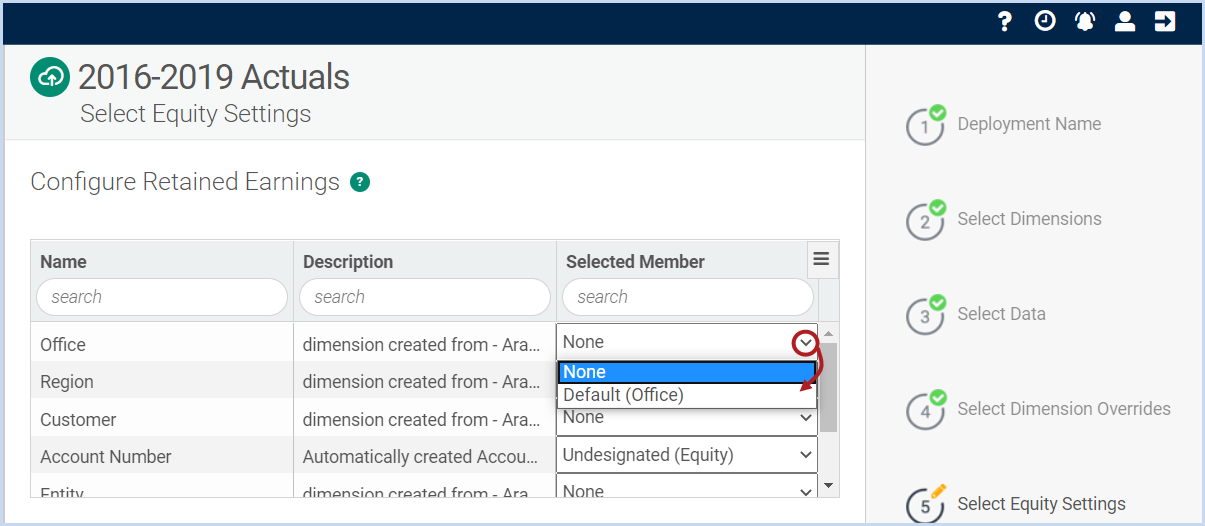The image size is (1205, 526).
Task: Click the cloud upload deployment icon
Action: click(49, 77)
